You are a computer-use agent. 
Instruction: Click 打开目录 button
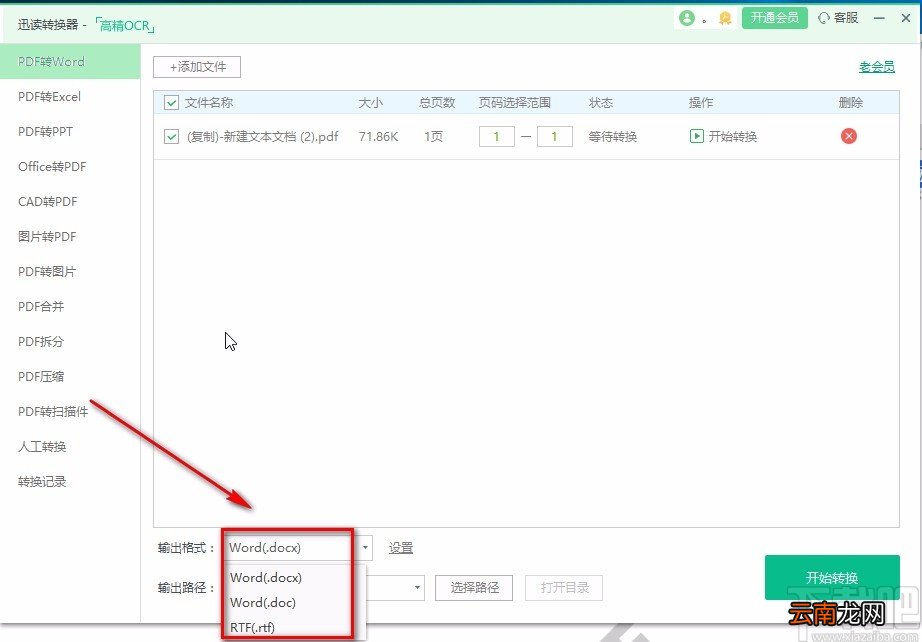click(x=564, y=587)
